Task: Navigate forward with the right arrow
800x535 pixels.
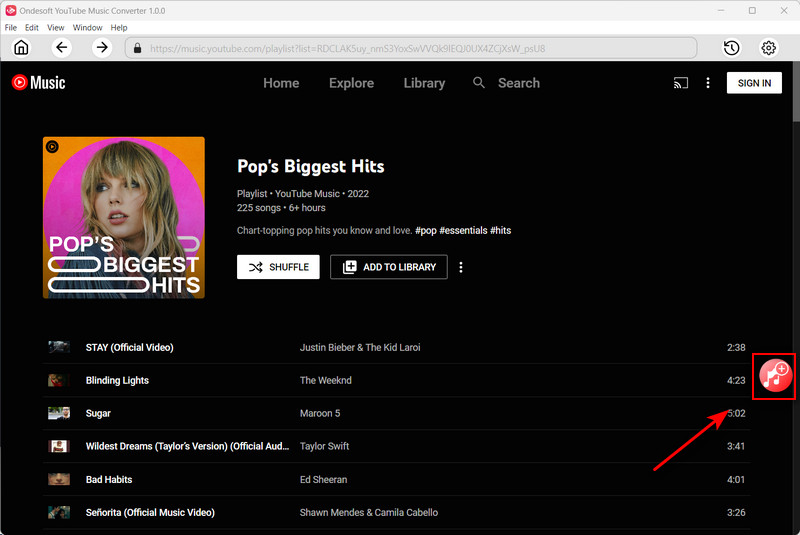Action: (102, 48)
